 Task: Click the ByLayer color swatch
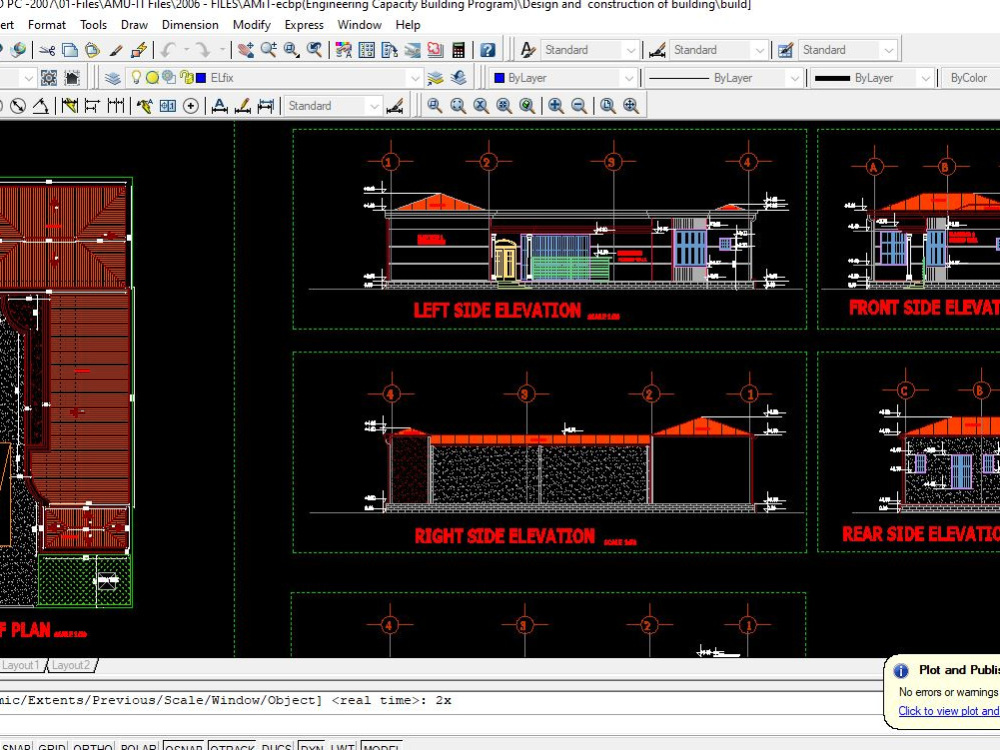(499, 76)
